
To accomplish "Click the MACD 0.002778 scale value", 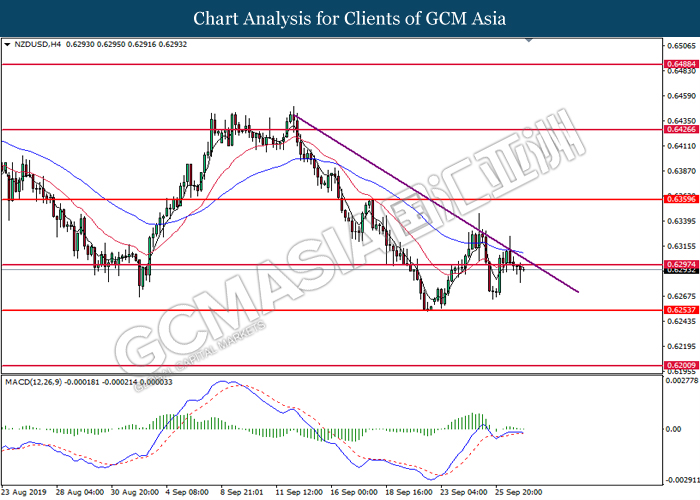I will click(682, 380).
